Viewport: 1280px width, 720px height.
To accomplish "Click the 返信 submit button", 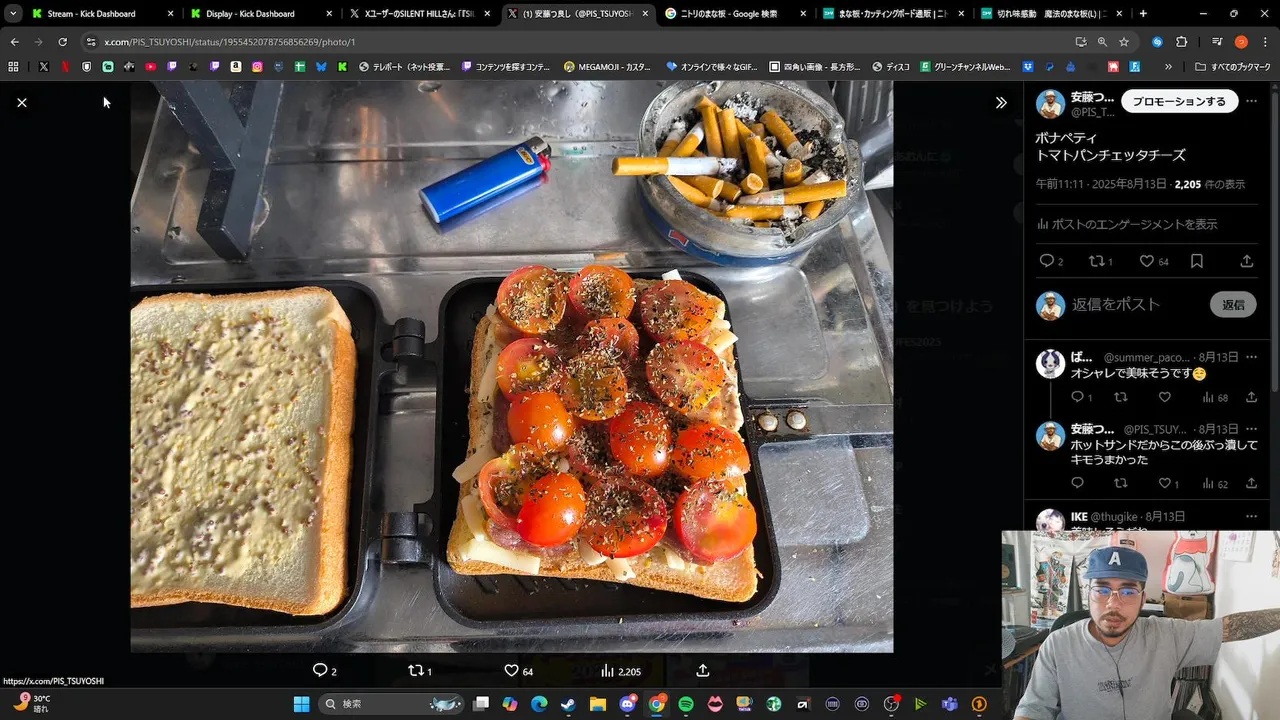I will coord(1233,304).
